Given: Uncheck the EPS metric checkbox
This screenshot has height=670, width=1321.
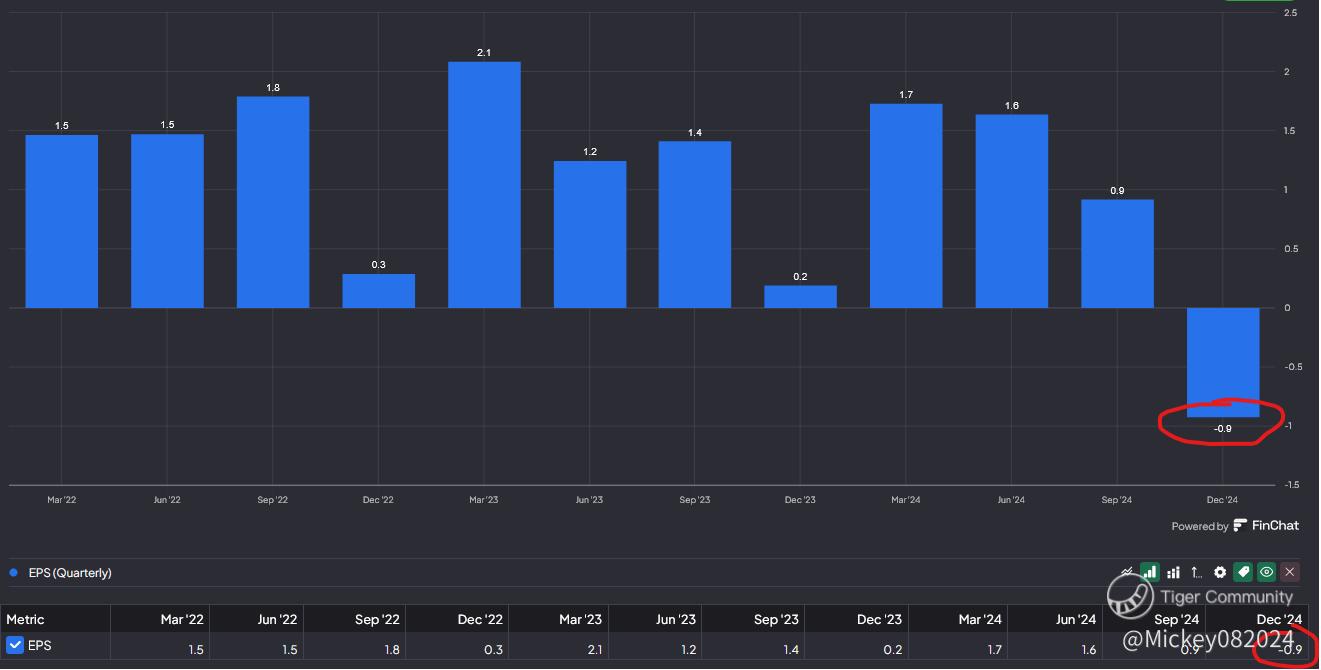Looking at the screenshot, I should coord(15,646).
